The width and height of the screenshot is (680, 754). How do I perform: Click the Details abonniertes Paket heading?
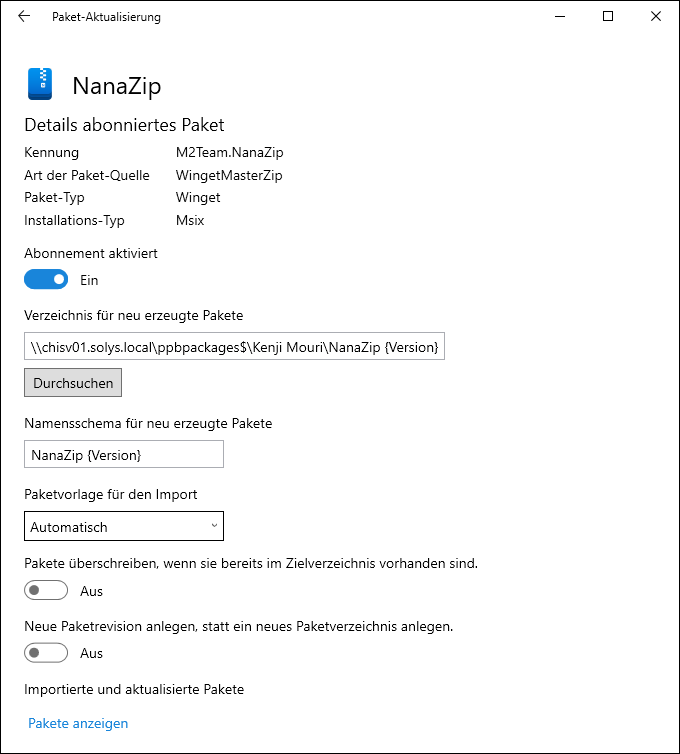pyautogui.click(x=124, y=125)
